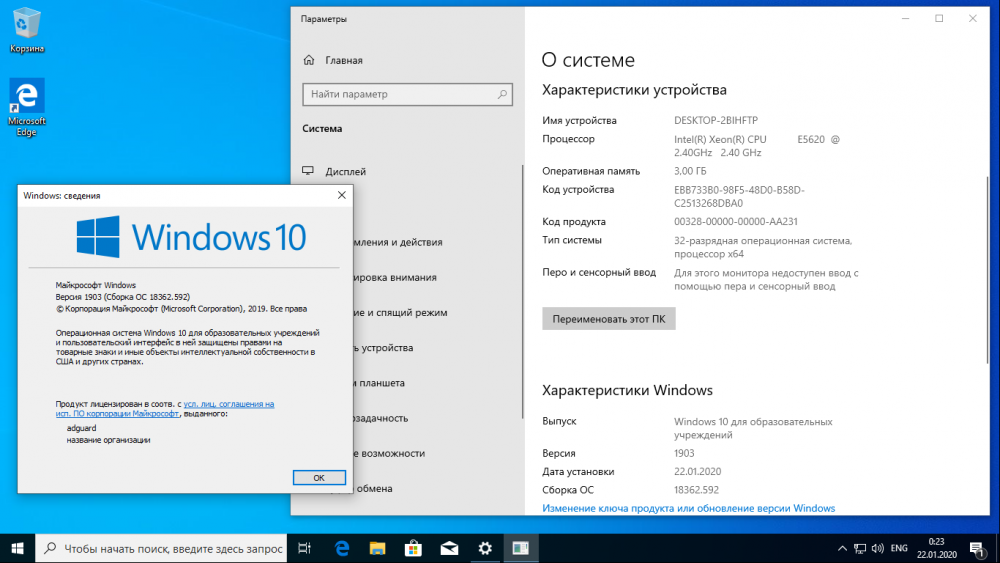Open the product key change link

pyautogui.click(x=688, y=508)
